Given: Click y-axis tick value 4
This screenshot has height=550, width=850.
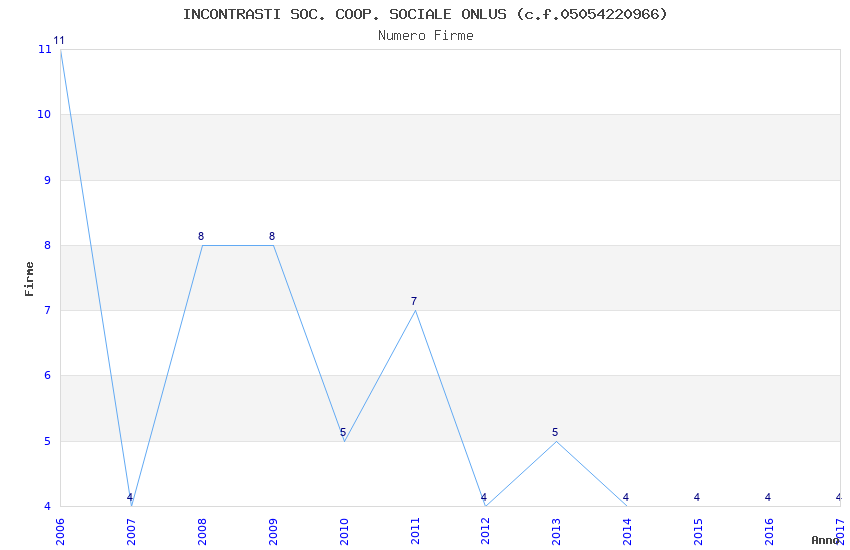Looking at the screenshot, I should pos(48,506).
